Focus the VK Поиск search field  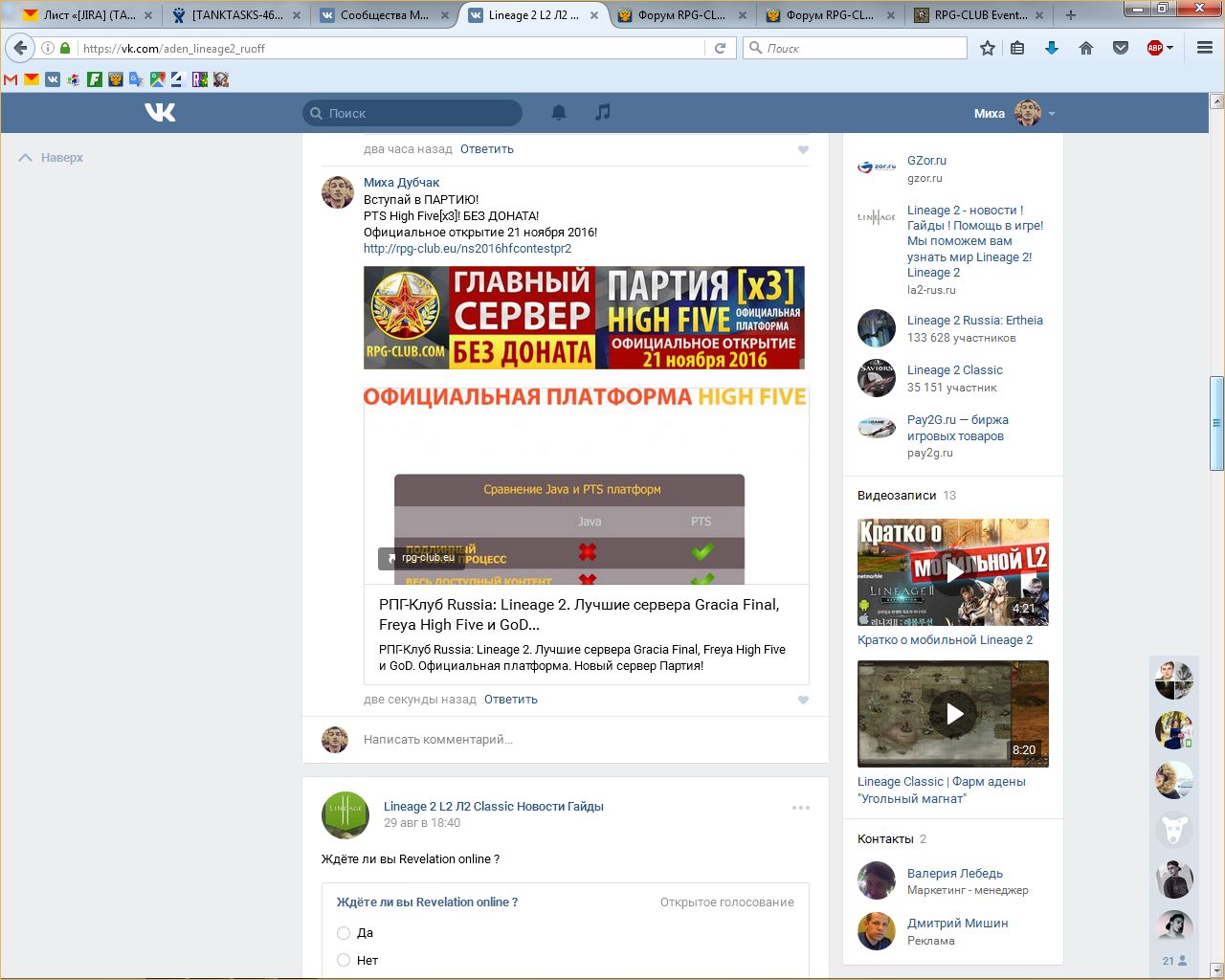point(412,113)
